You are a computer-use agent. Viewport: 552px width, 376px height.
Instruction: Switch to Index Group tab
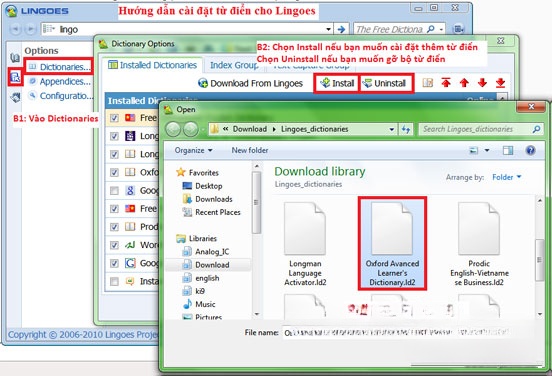233,65
